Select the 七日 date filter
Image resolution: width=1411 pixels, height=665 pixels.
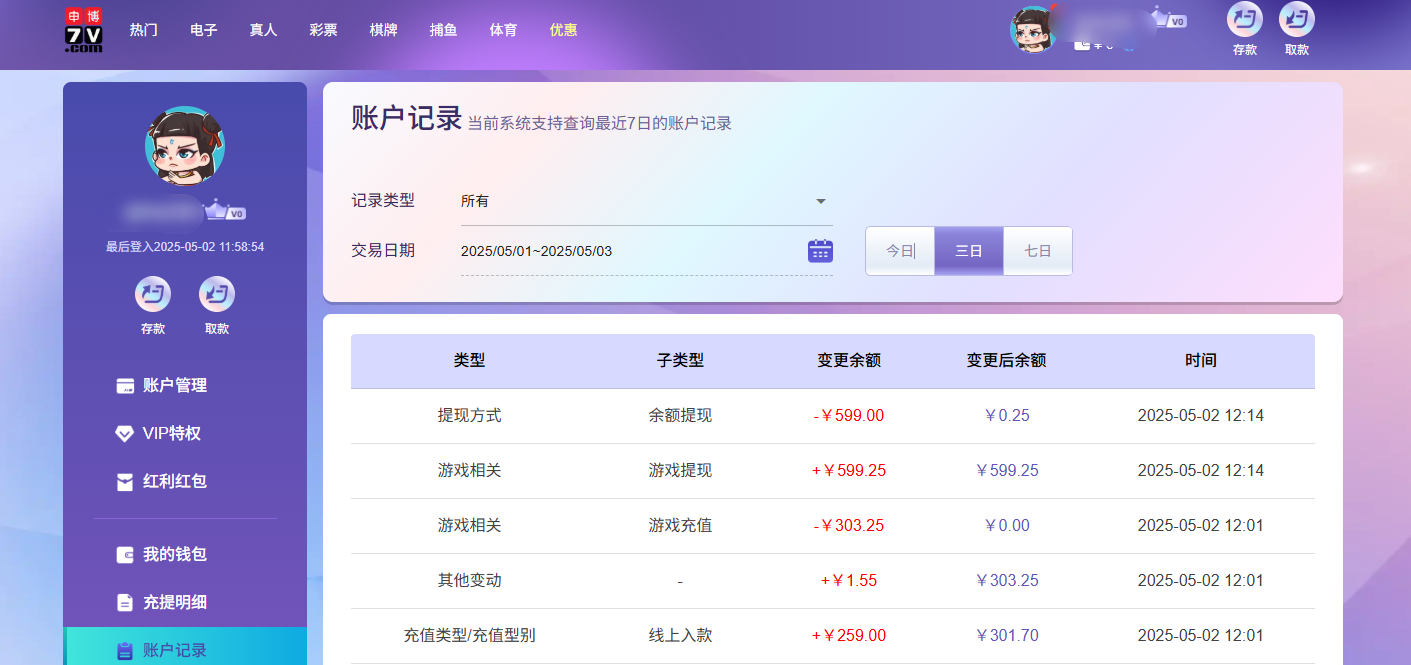click(x=1037, y=251)
